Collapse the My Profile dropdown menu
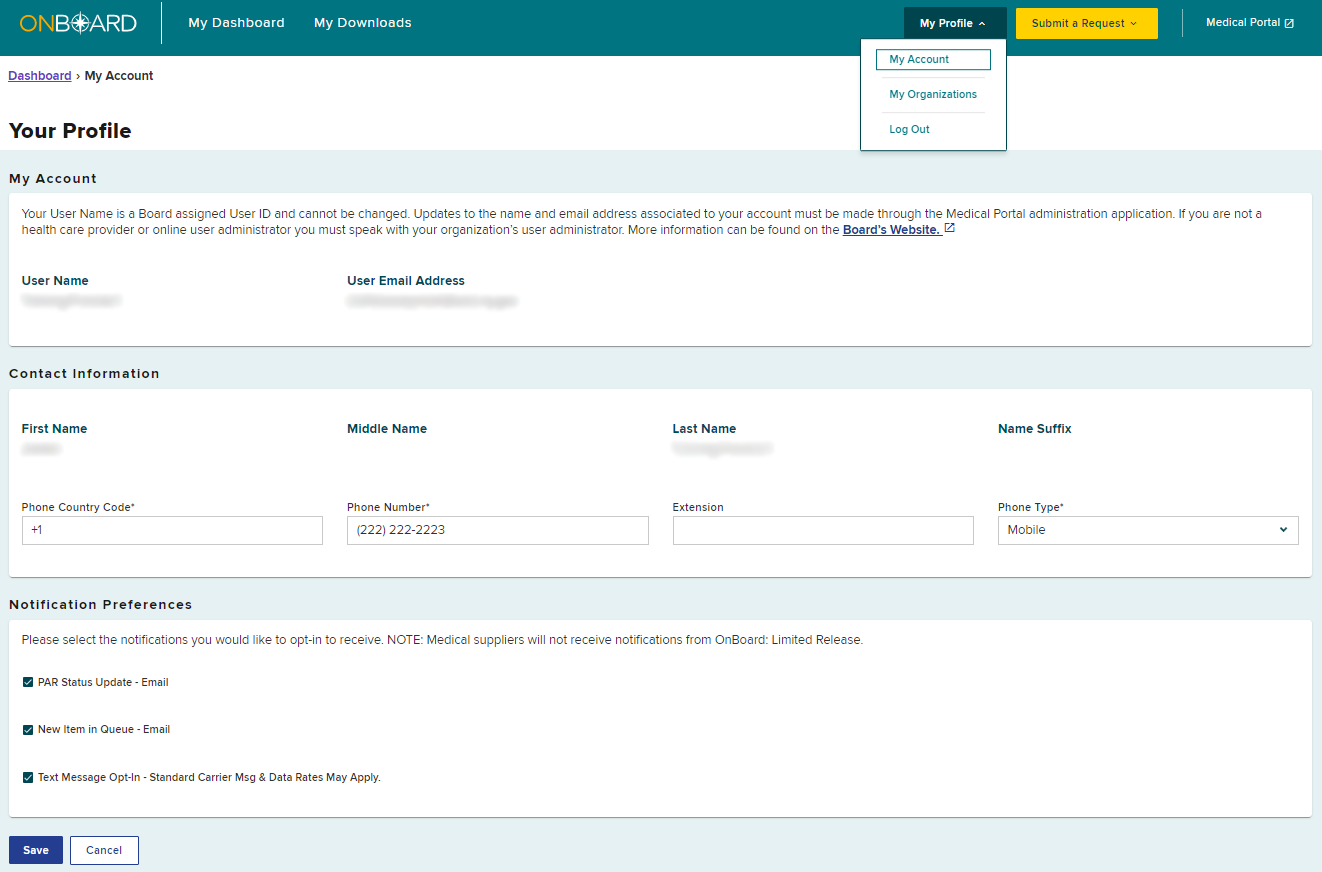The image size is (1322, 872). [x=954, y=23]
